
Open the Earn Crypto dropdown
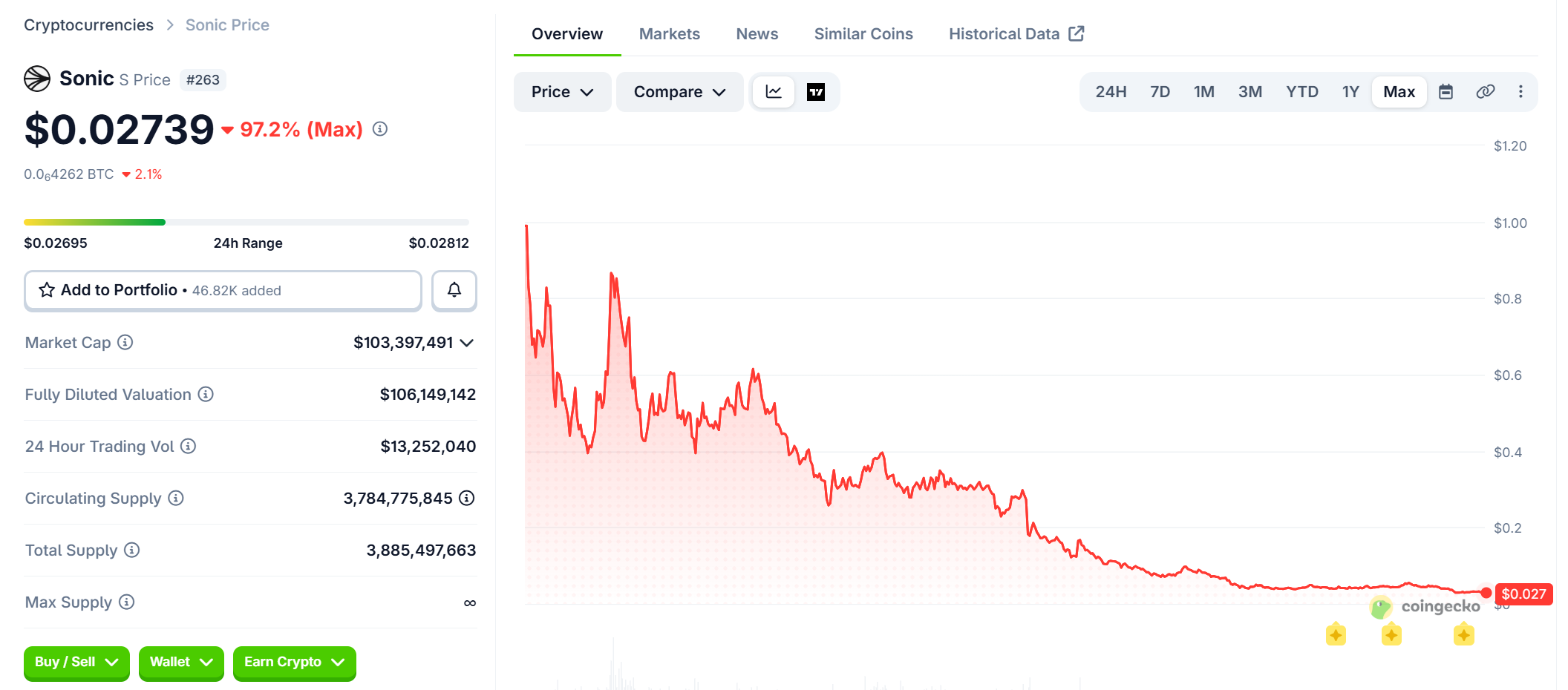pyautogui.click(x=294, y=663)
